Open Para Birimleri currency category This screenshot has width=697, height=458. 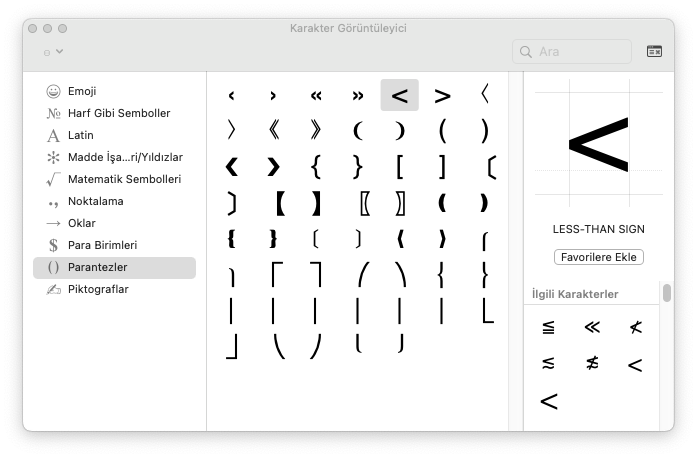pos(102,245)
